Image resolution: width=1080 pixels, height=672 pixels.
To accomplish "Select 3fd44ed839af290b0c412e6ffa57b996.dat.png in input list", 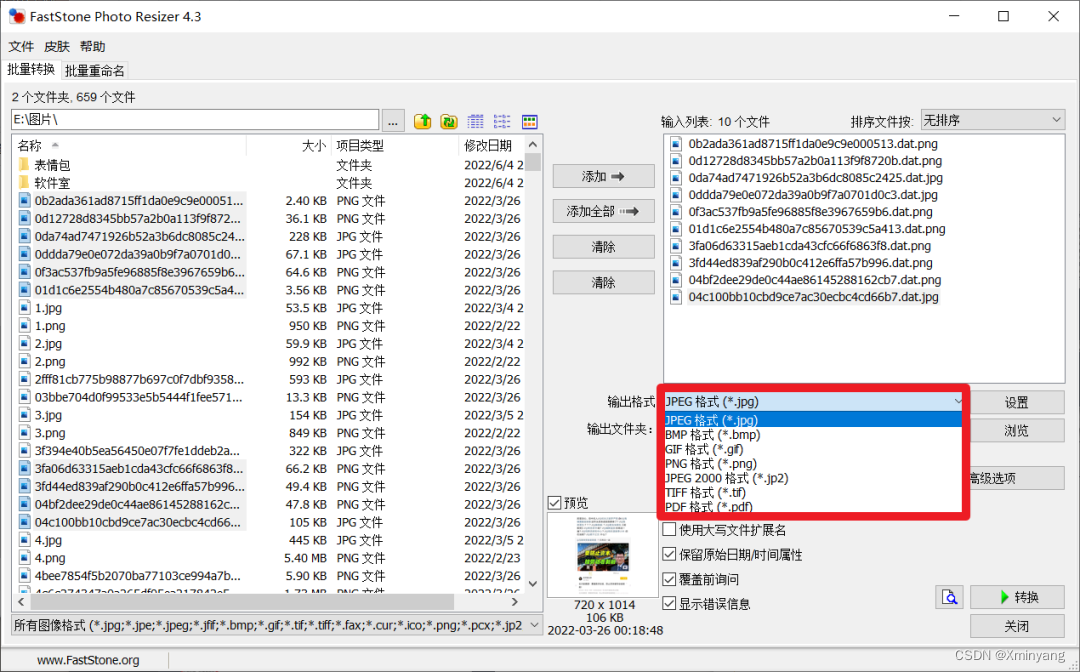I will [x=811, y=262].
